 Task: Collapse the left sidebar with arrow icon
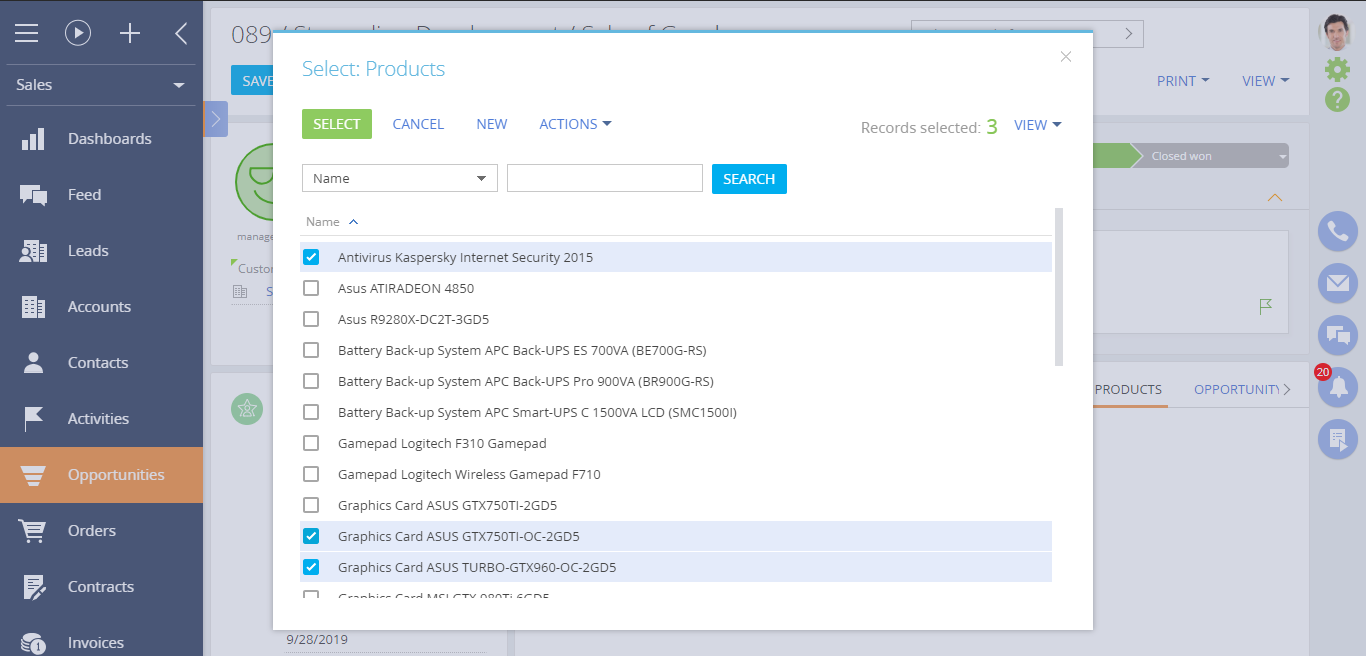(181, 33)
